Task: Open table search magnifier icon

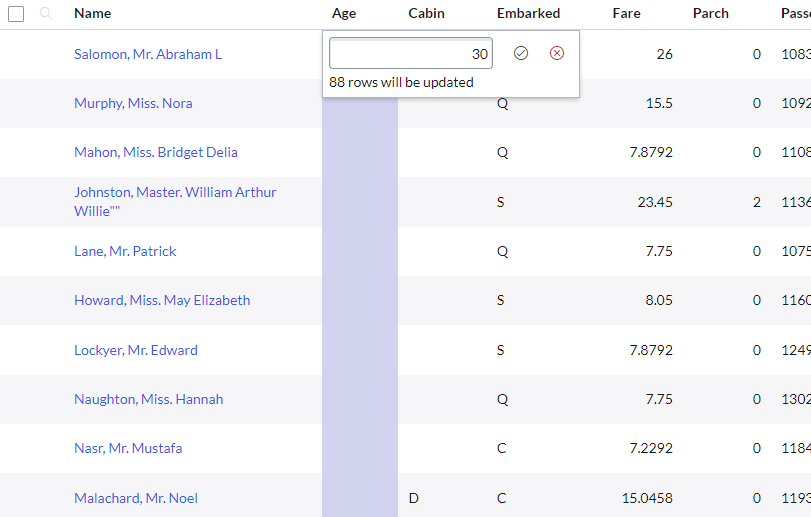Action: pyautogui.click(x=46, y=13)
